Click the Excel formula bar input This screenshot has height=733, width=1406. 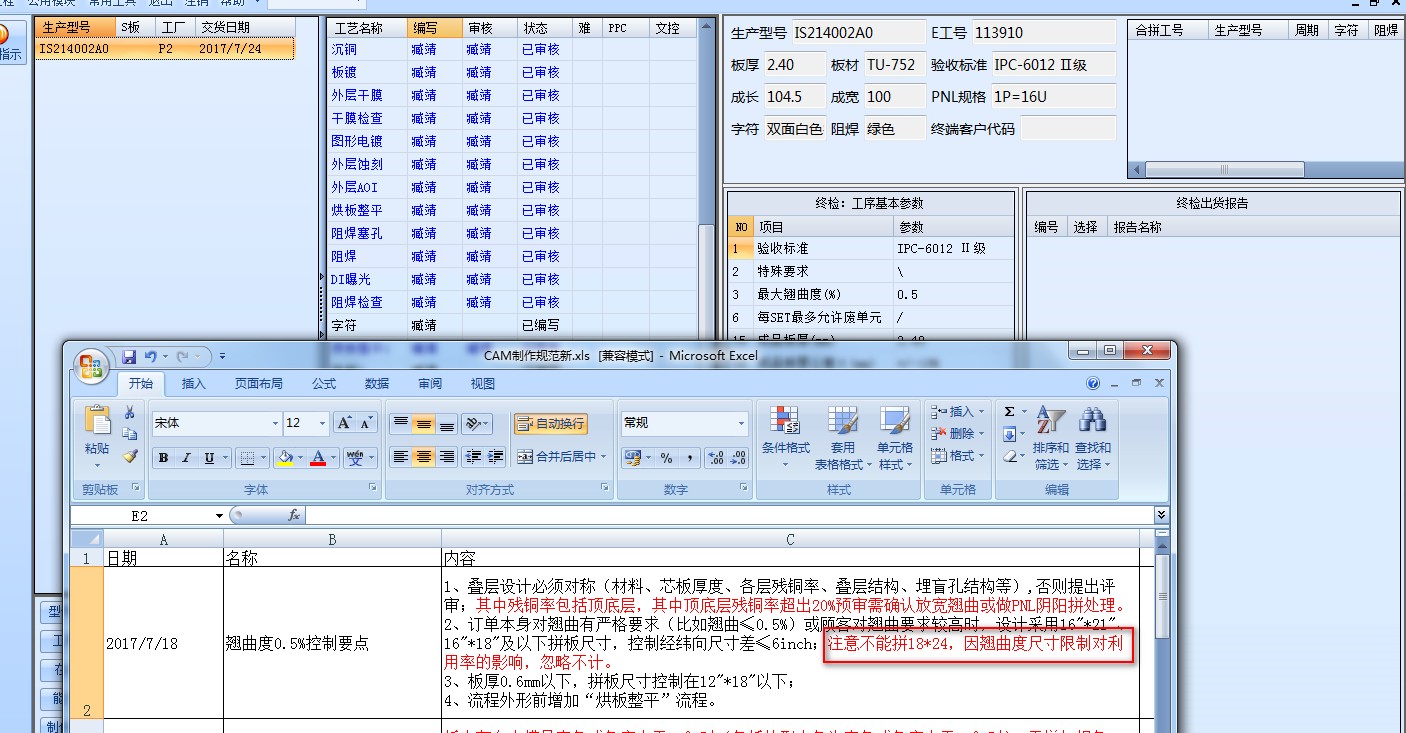(730, 515)
